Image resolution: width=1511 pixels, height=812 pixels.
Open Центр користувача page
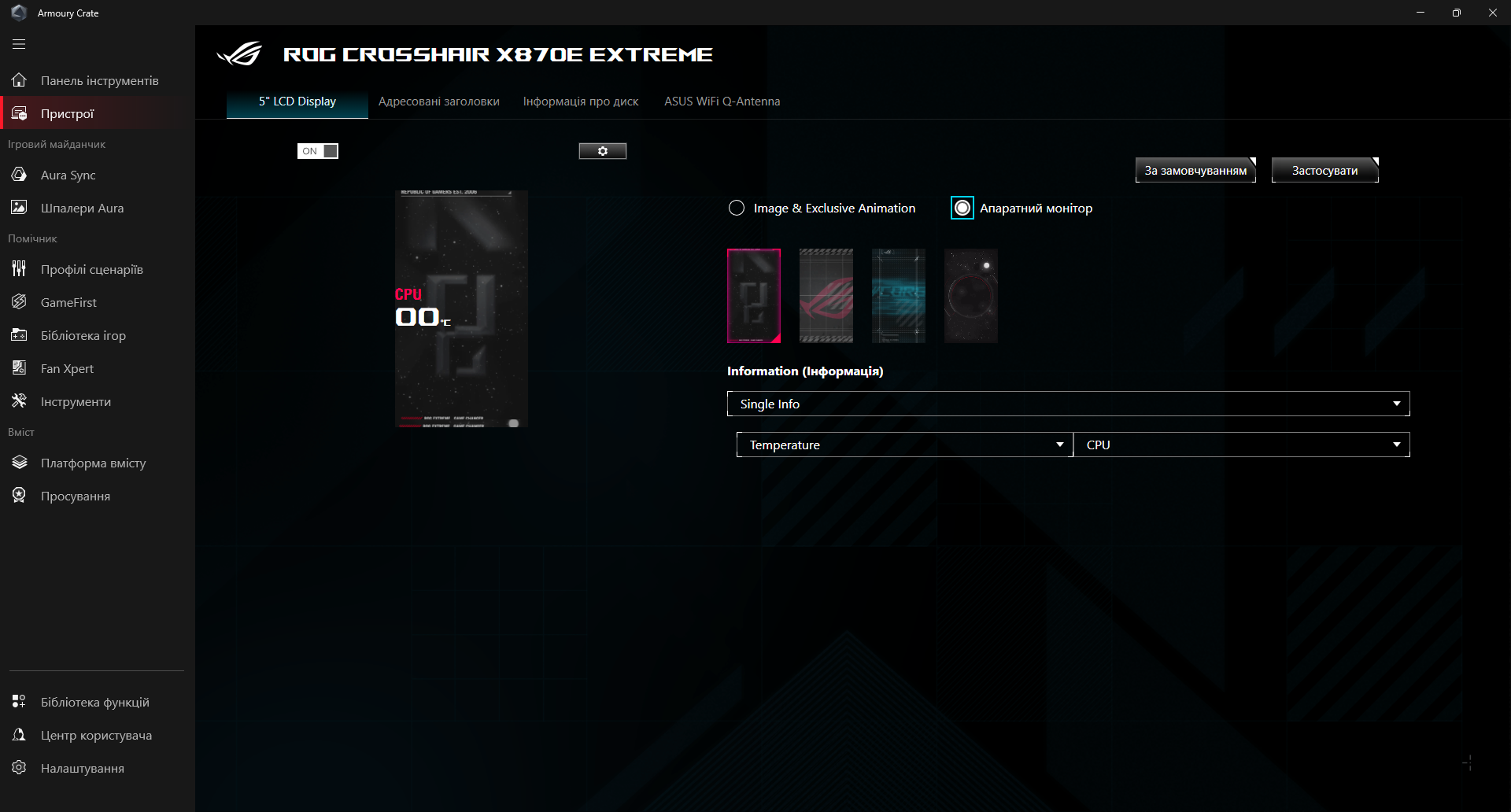click(x=98, y=735)
